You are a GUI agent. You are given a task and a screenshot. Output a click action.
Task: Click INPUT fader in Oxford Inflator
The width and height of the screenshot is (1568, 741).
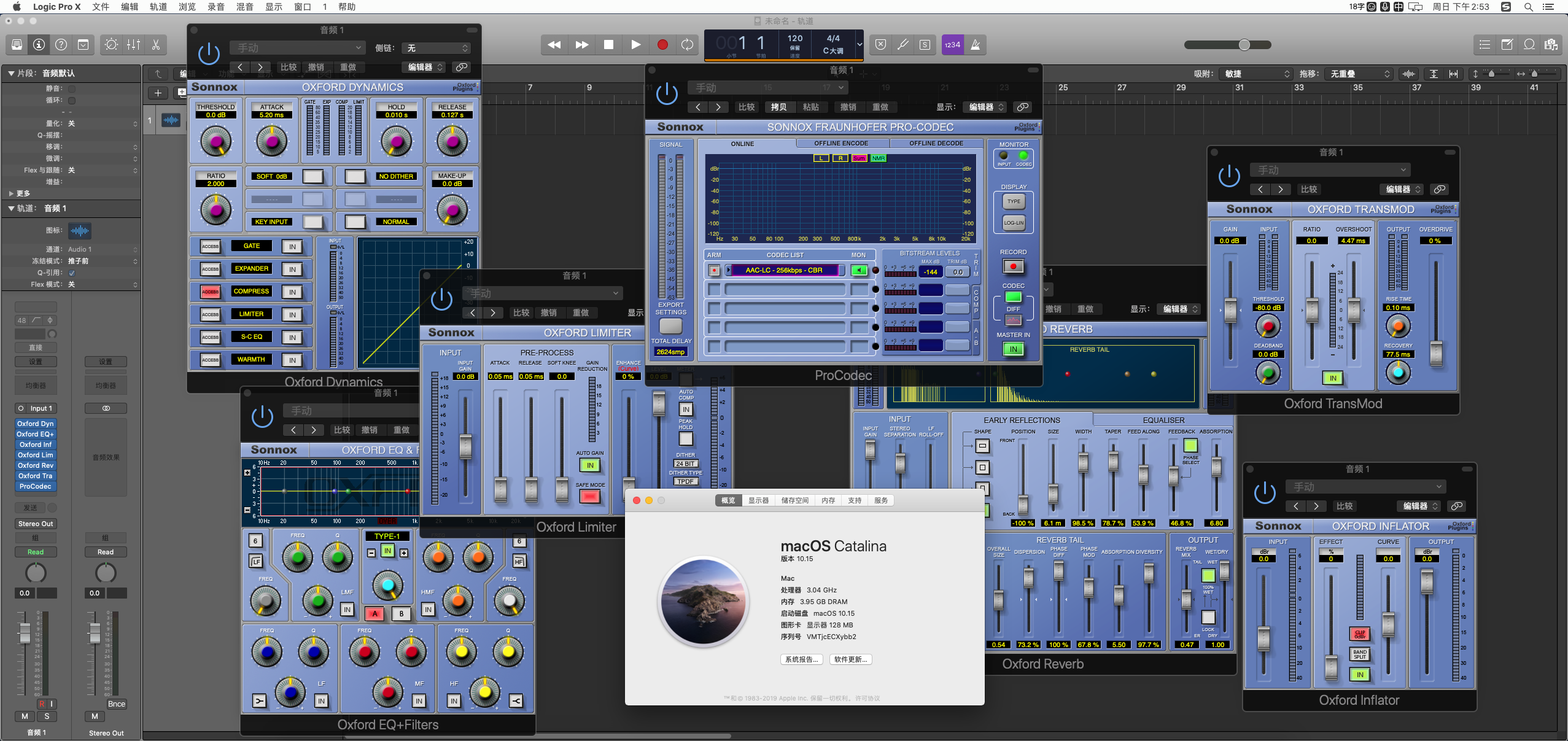[1263, 638]
